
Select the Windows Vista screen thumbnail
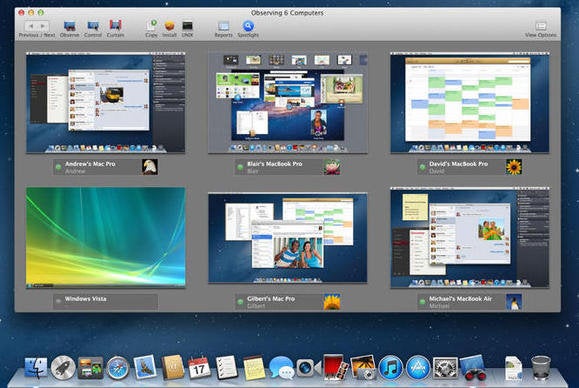(x=106, y=238)
